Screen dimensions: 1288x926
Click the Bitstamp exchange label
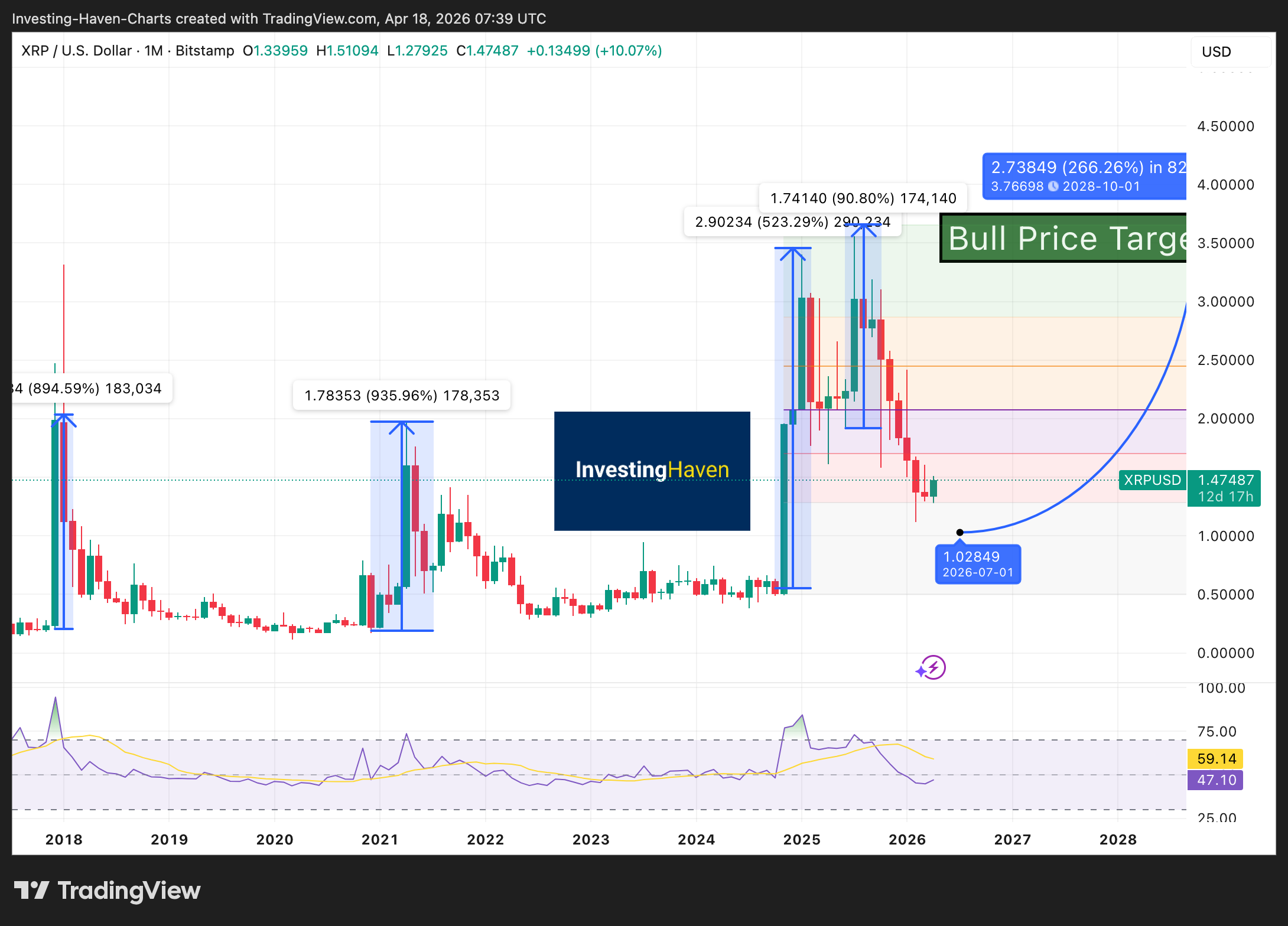point(204,51)
